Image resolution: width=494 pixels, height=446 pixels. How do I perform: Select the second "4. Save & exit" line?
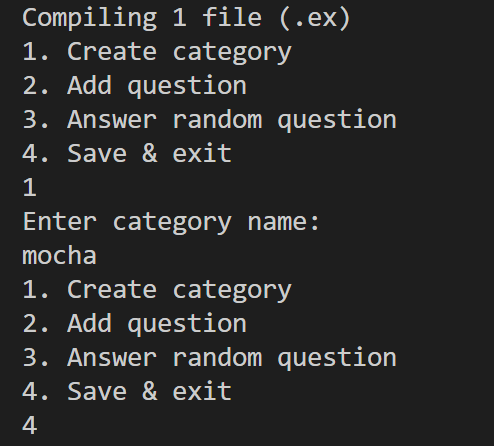coord(127,392)
